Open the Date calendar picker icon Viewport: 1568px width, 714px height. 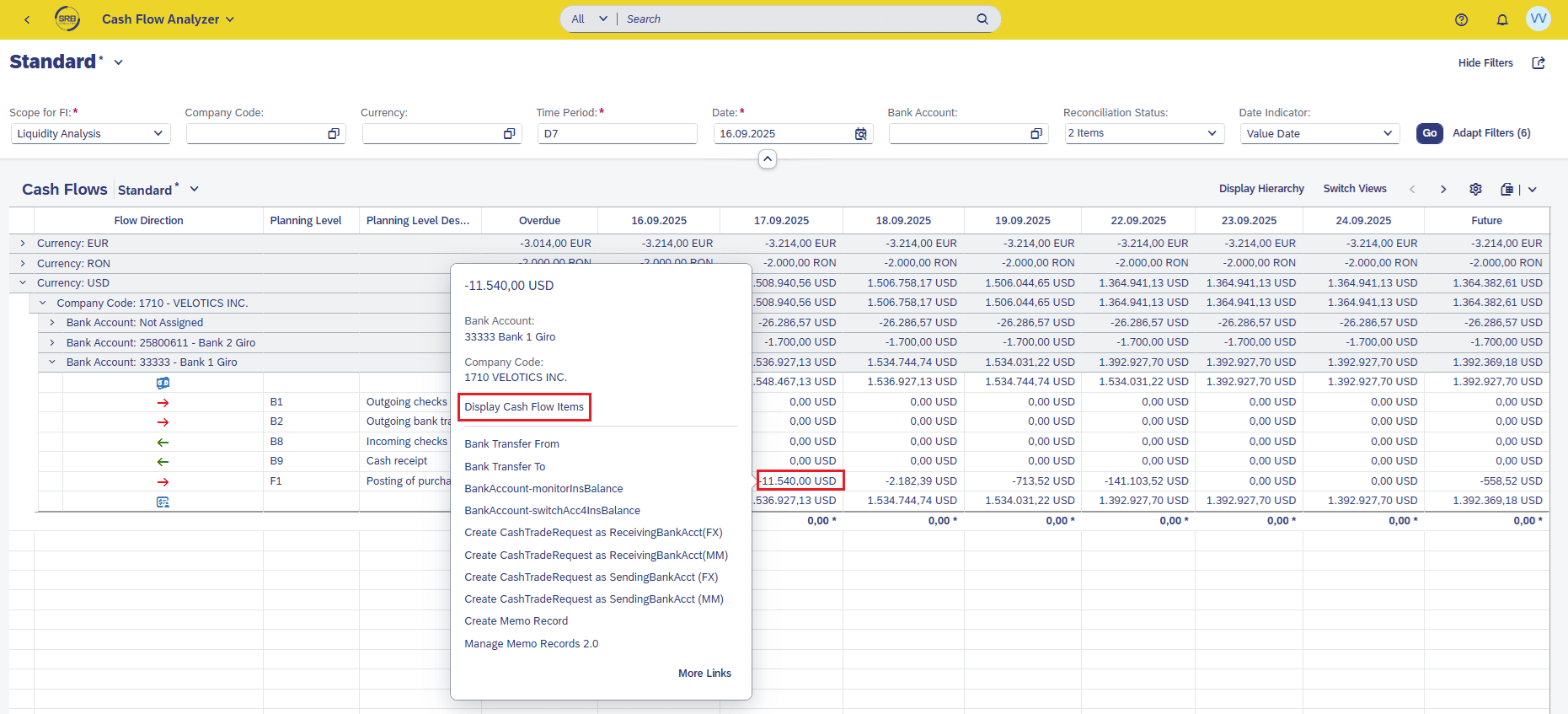coord(860,134)
